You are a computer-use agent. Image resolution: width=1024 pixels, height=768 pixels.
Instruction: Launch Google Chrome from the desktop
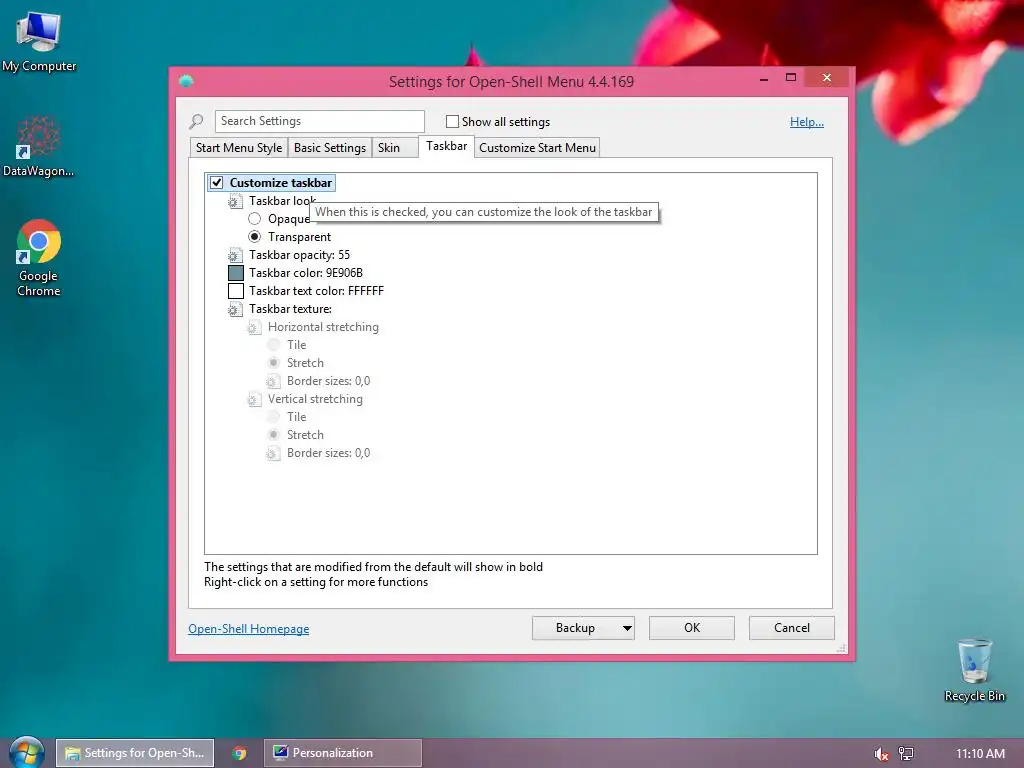pyautogui.click(x=39, y=258)
